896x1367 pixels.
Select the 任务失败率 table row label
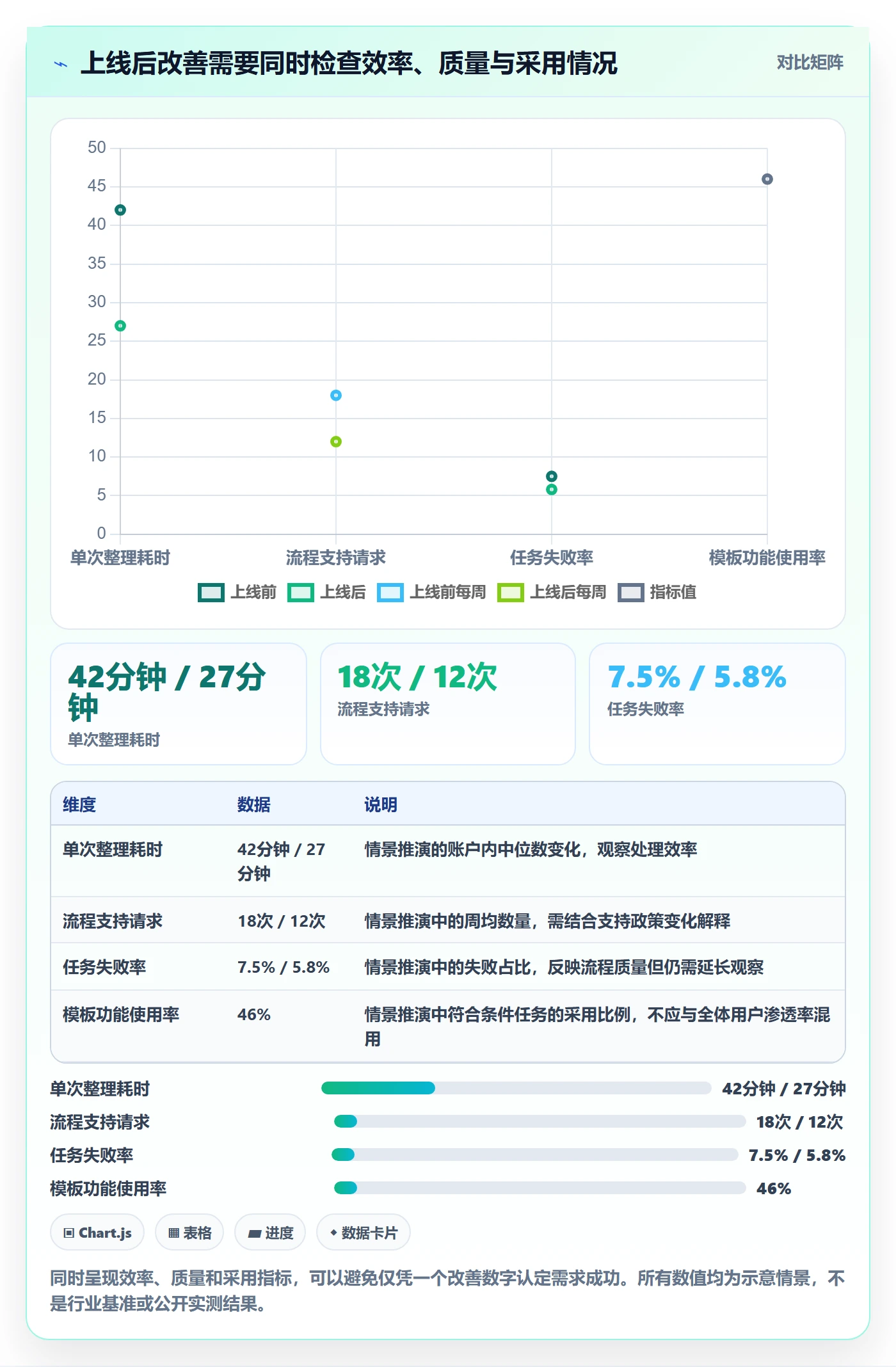[x=104, y=967]
